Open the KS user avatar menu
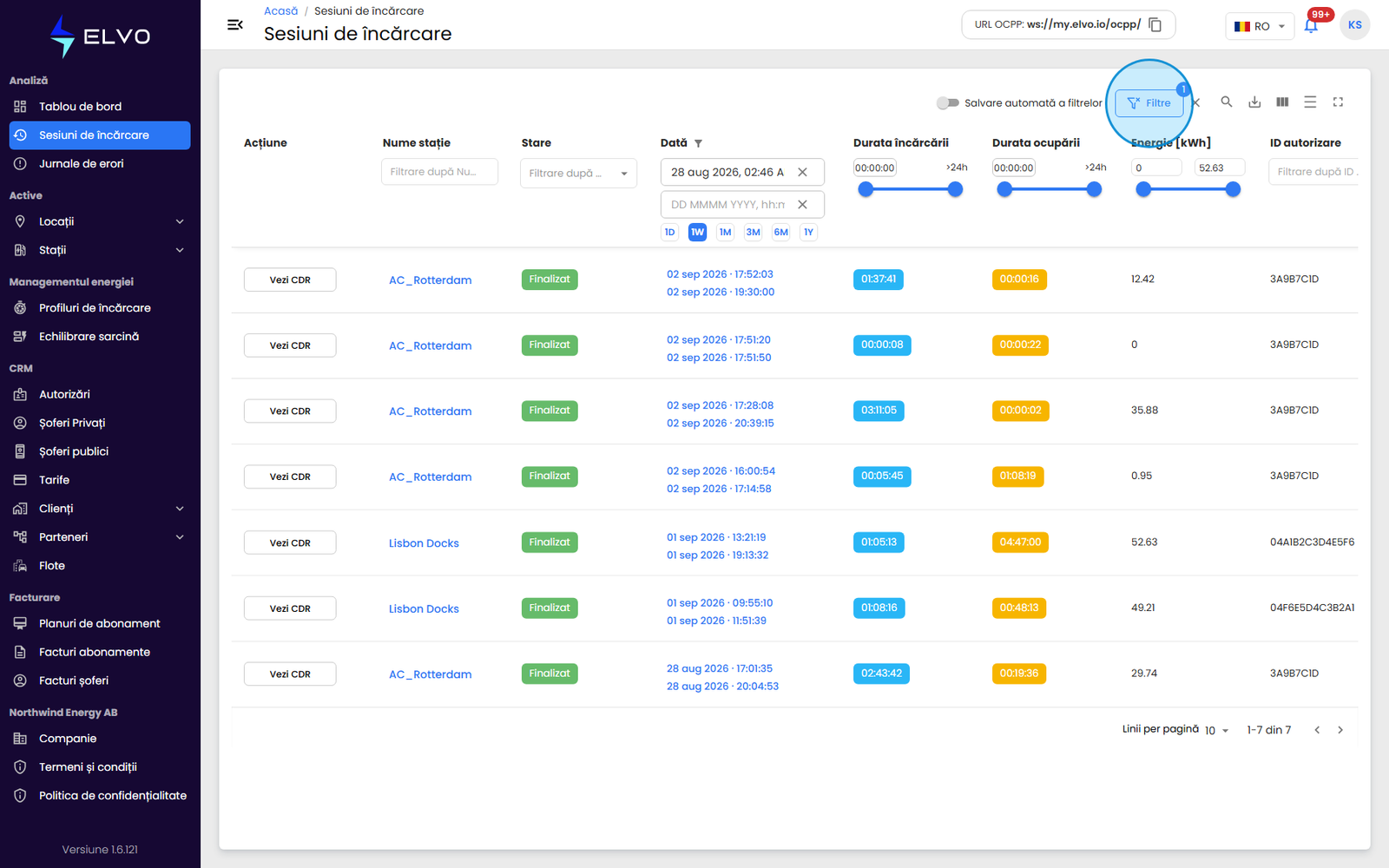1389x868 pixels. pyautogui.click(x=1355, y=25)
